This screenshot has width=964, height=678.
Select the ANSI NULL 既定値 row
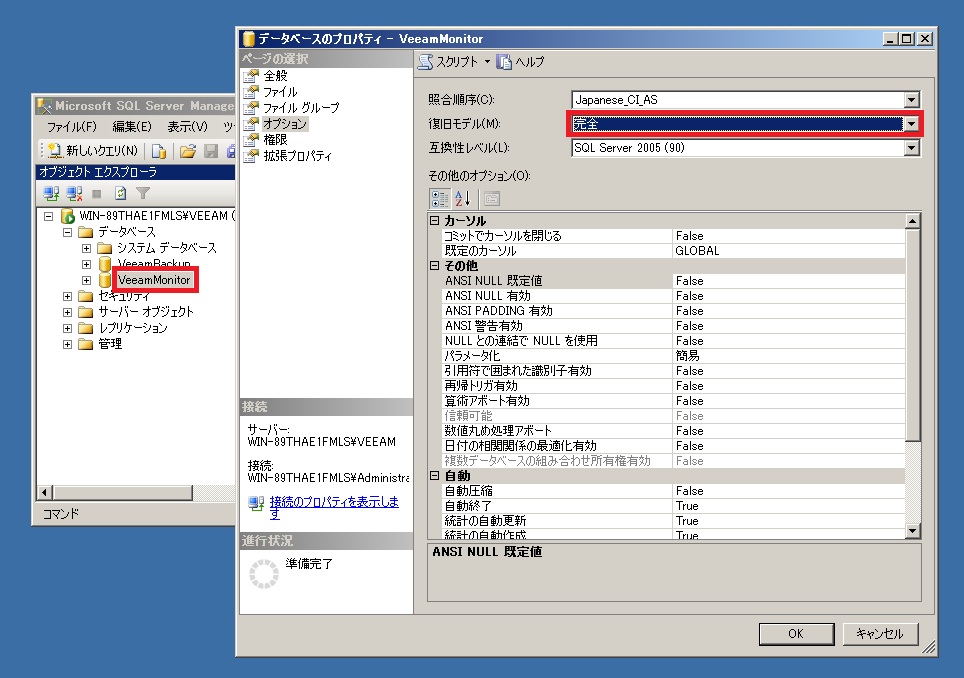coord(674,281)
